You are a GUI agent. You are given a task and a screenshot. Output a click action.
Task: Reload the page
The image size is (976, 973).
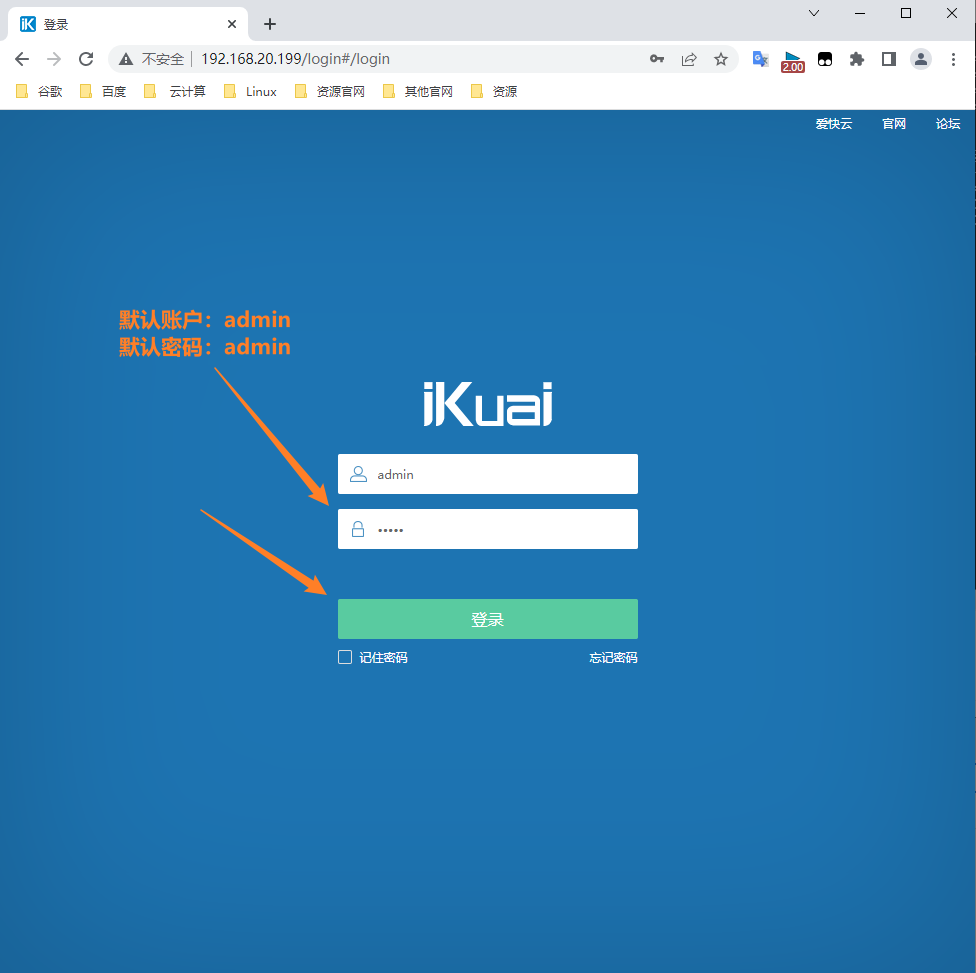(x=86, y=59)
